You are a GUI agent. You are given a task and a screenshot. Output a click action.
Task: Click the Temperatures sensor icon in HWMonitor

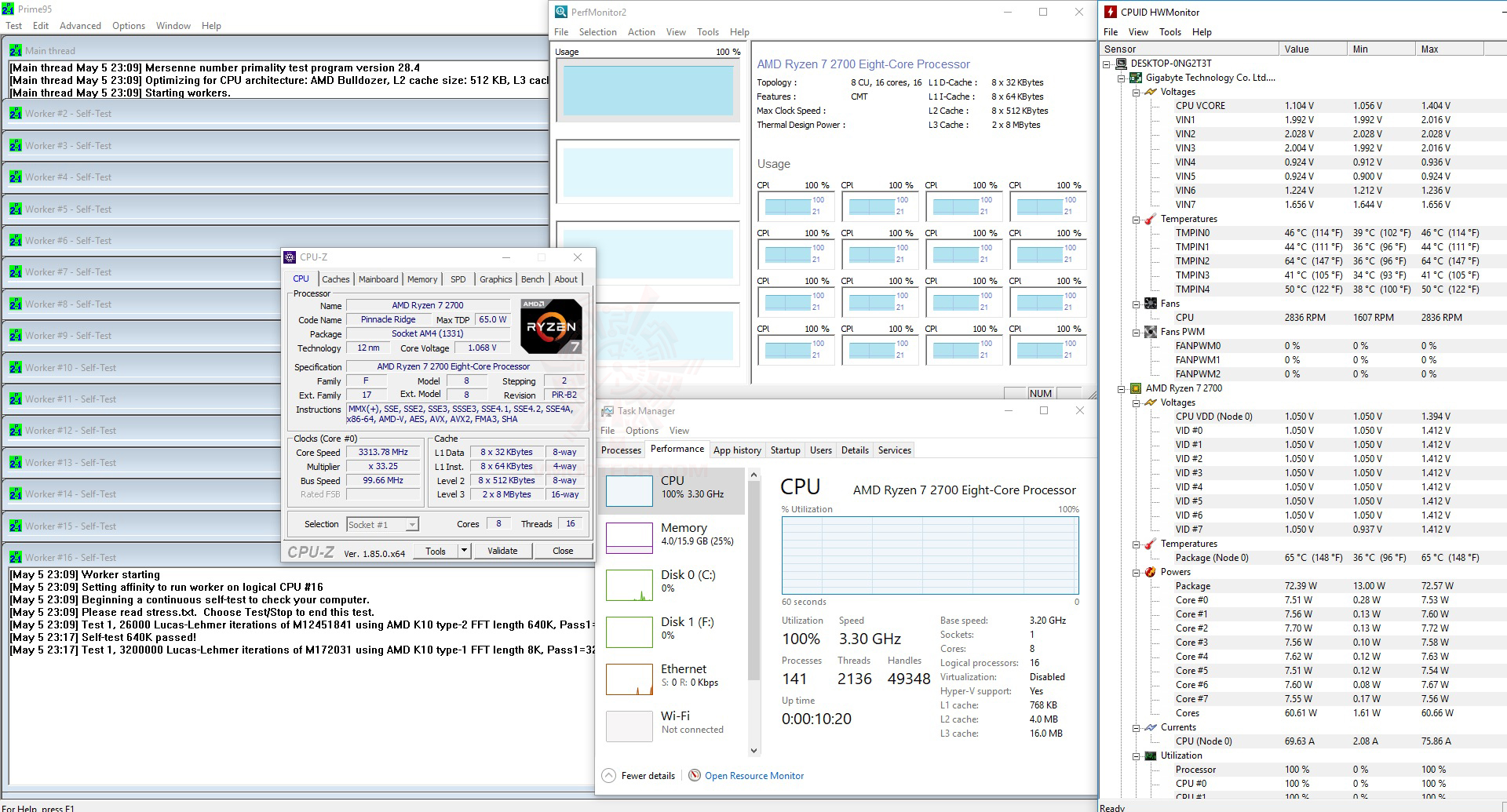(x=1149, y=218)
